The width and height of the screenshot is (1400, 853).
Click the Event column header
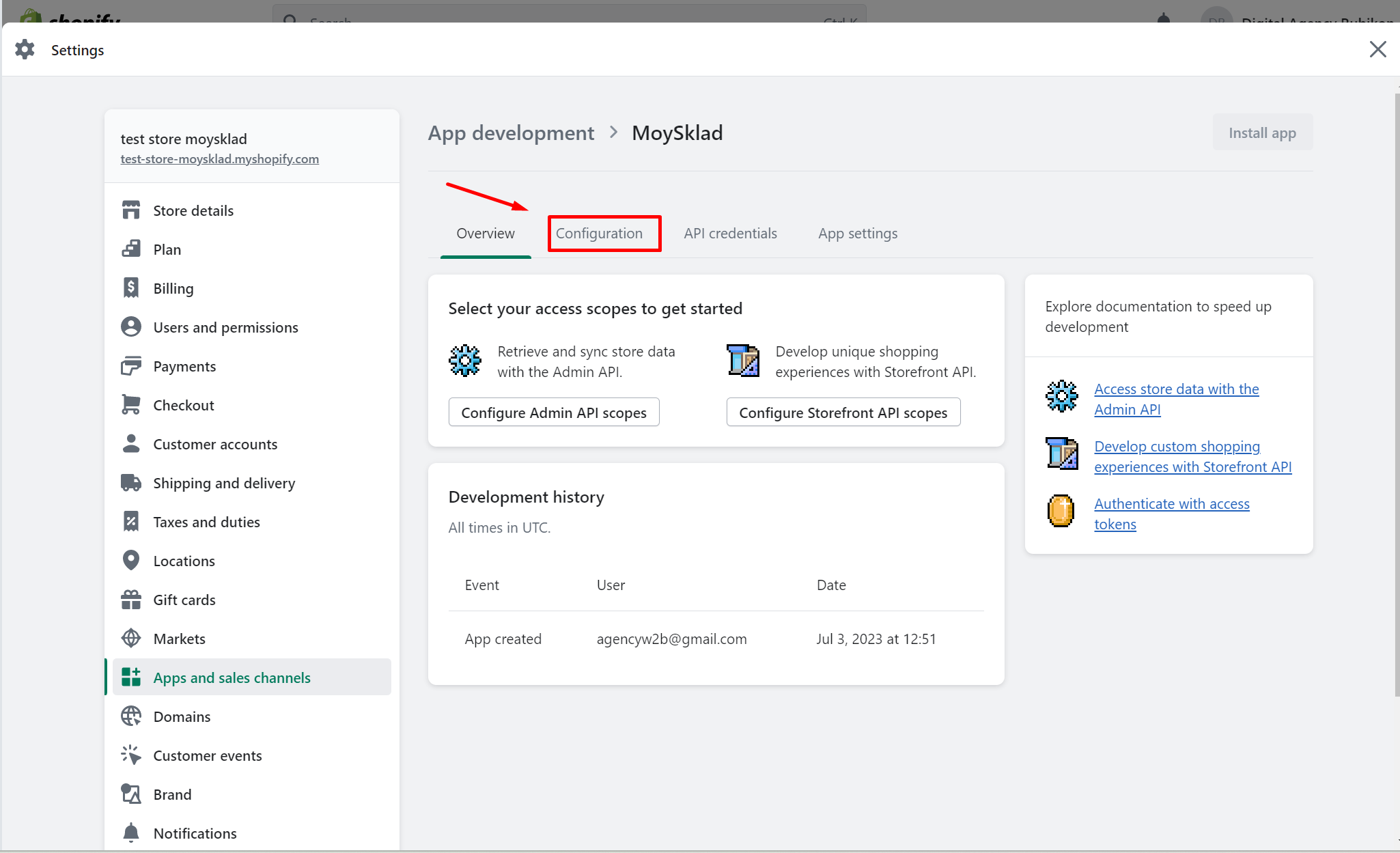pyautogui.click(x=482, y=585)
